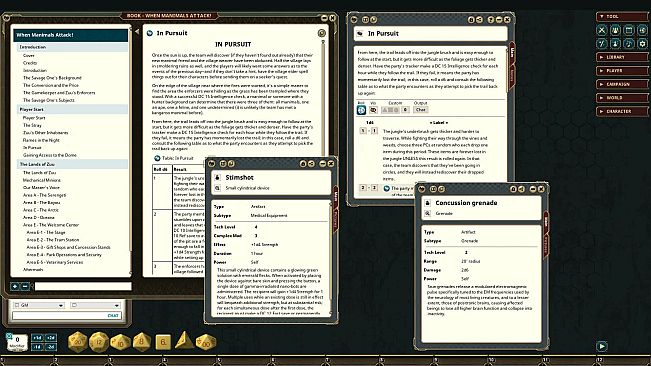This screenshot has height=366, width=651.
Task: Toggle the -1d modifier button
Action: (37, 346)
